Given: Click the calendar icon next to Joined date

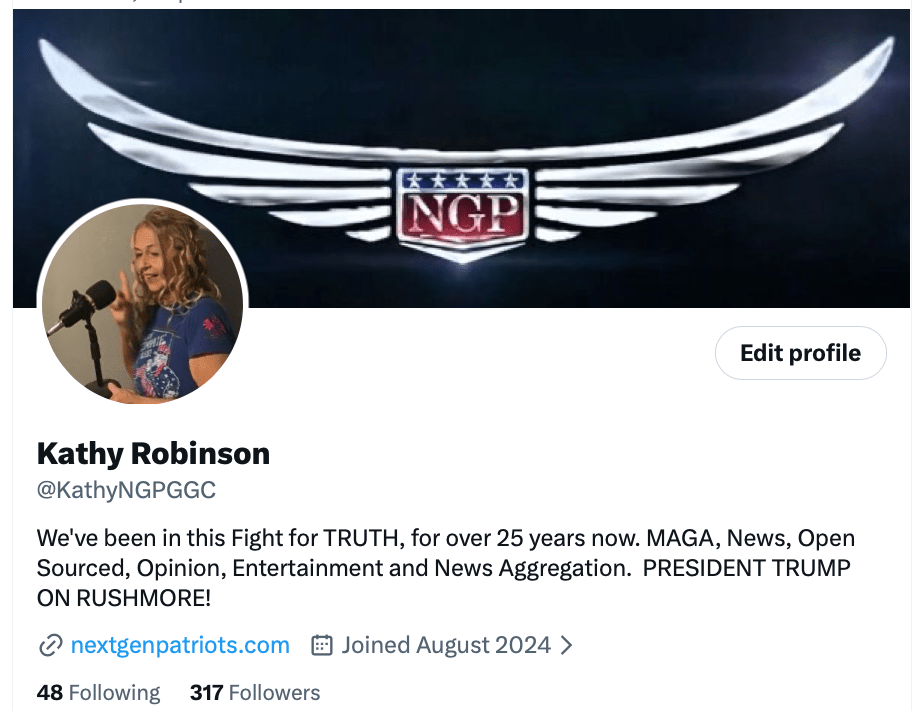Looking at the screenshot, I should point(322,645).
